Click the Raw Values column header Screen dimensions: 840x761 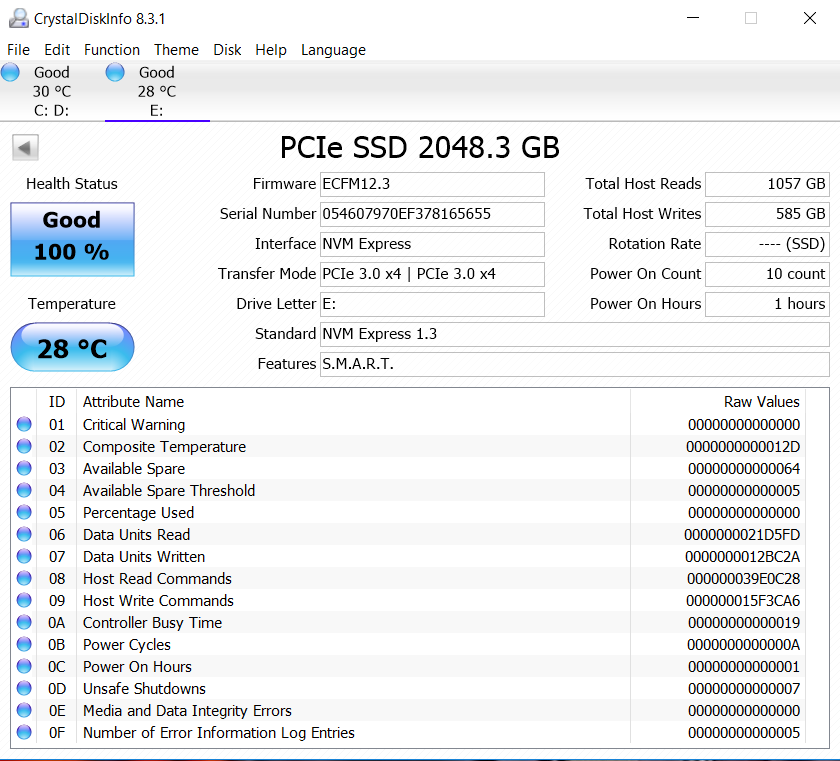pyautogui.click(x=761, y=402)
